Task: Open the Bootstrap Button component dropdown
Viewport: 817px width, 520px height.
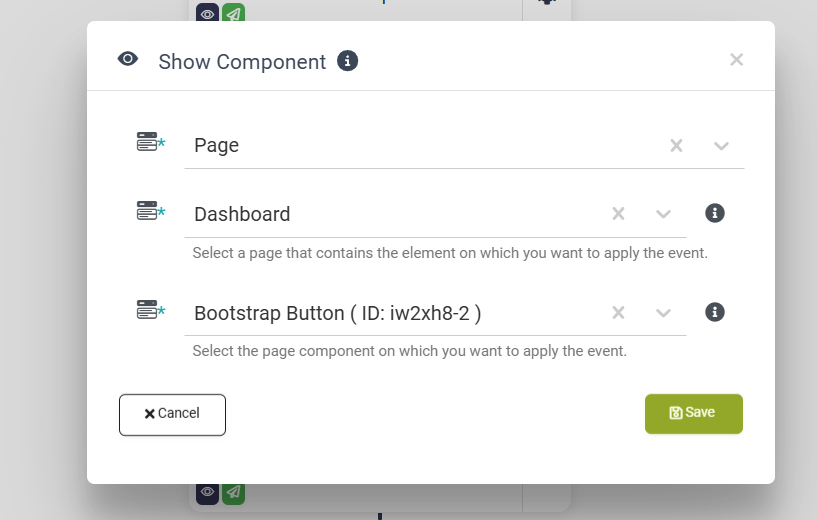Action: 663,313
